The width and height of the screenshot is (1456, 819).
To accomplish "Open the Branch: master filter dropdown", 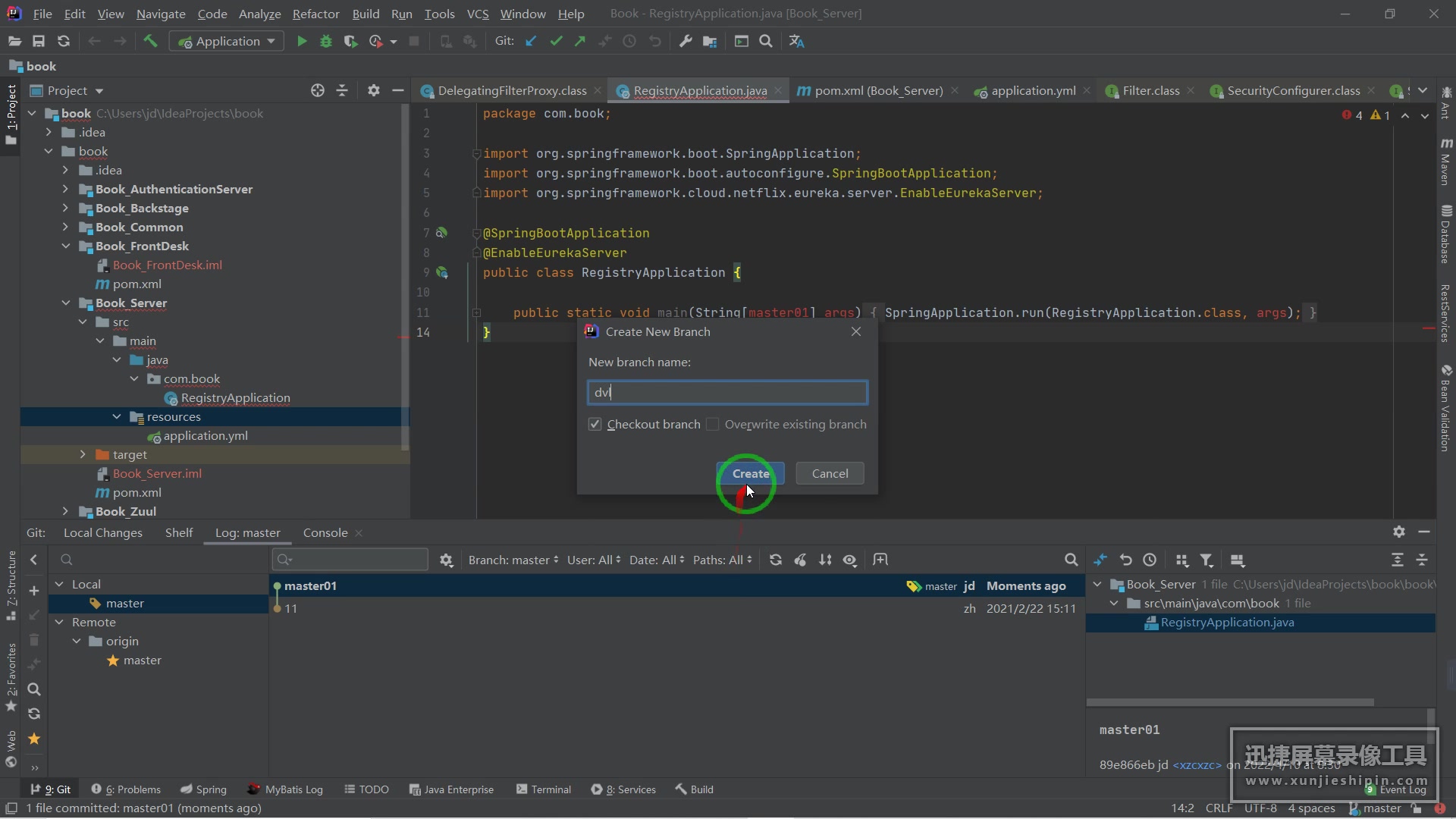I will (x=513, y=560).
